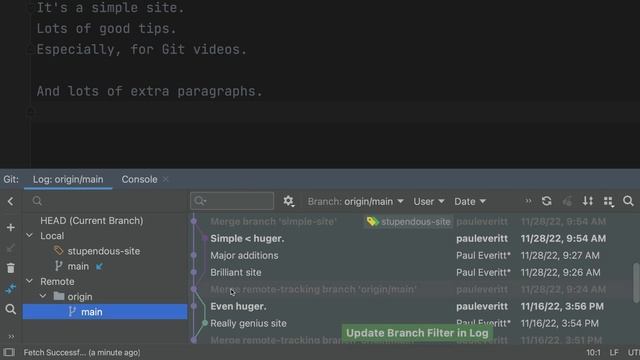This screenshot has height=360, width=640.
Task: Click the LF line separator indicator
Action: click(614, 352)
